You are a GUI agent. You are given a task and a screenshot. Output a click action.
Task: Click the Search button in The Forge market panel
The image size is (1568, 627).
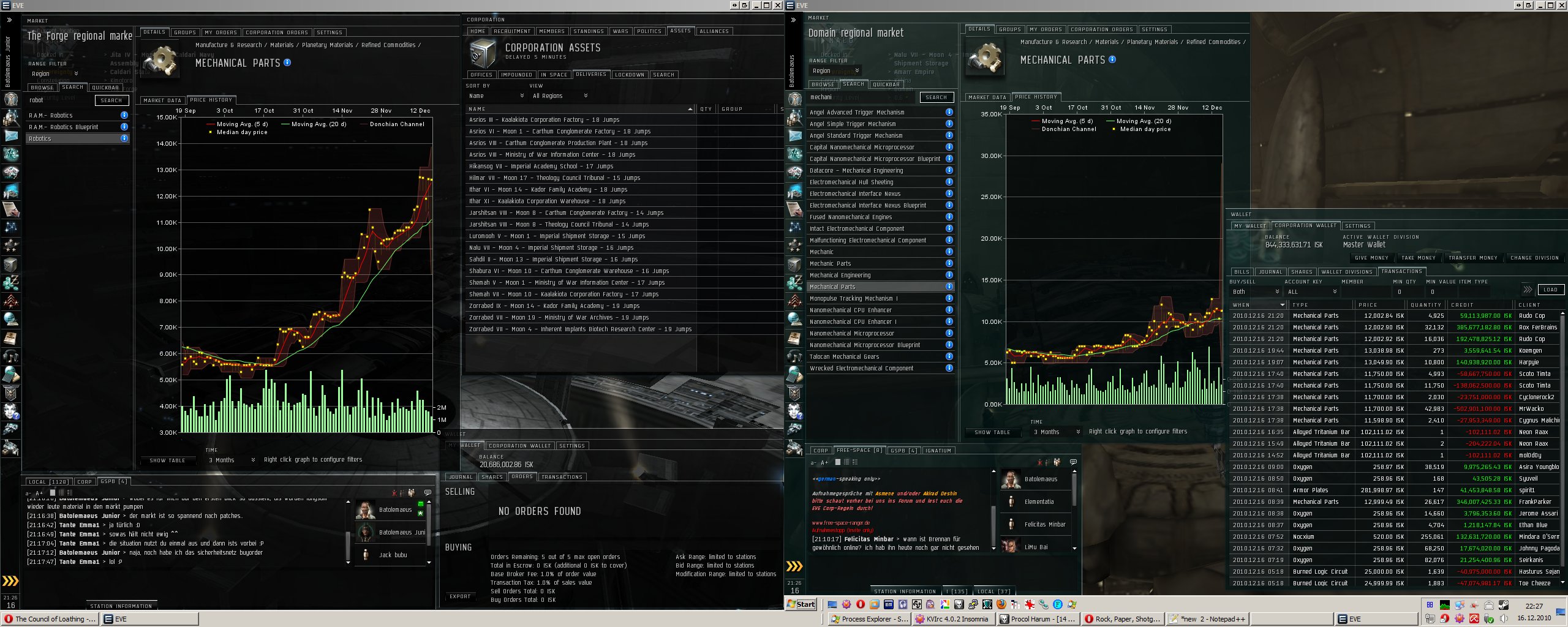point(111,100)
